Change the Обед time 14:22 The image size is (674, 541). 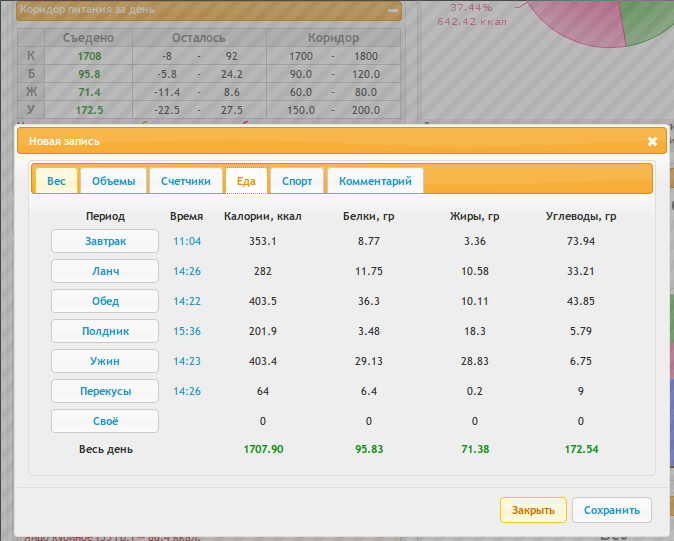187,301
